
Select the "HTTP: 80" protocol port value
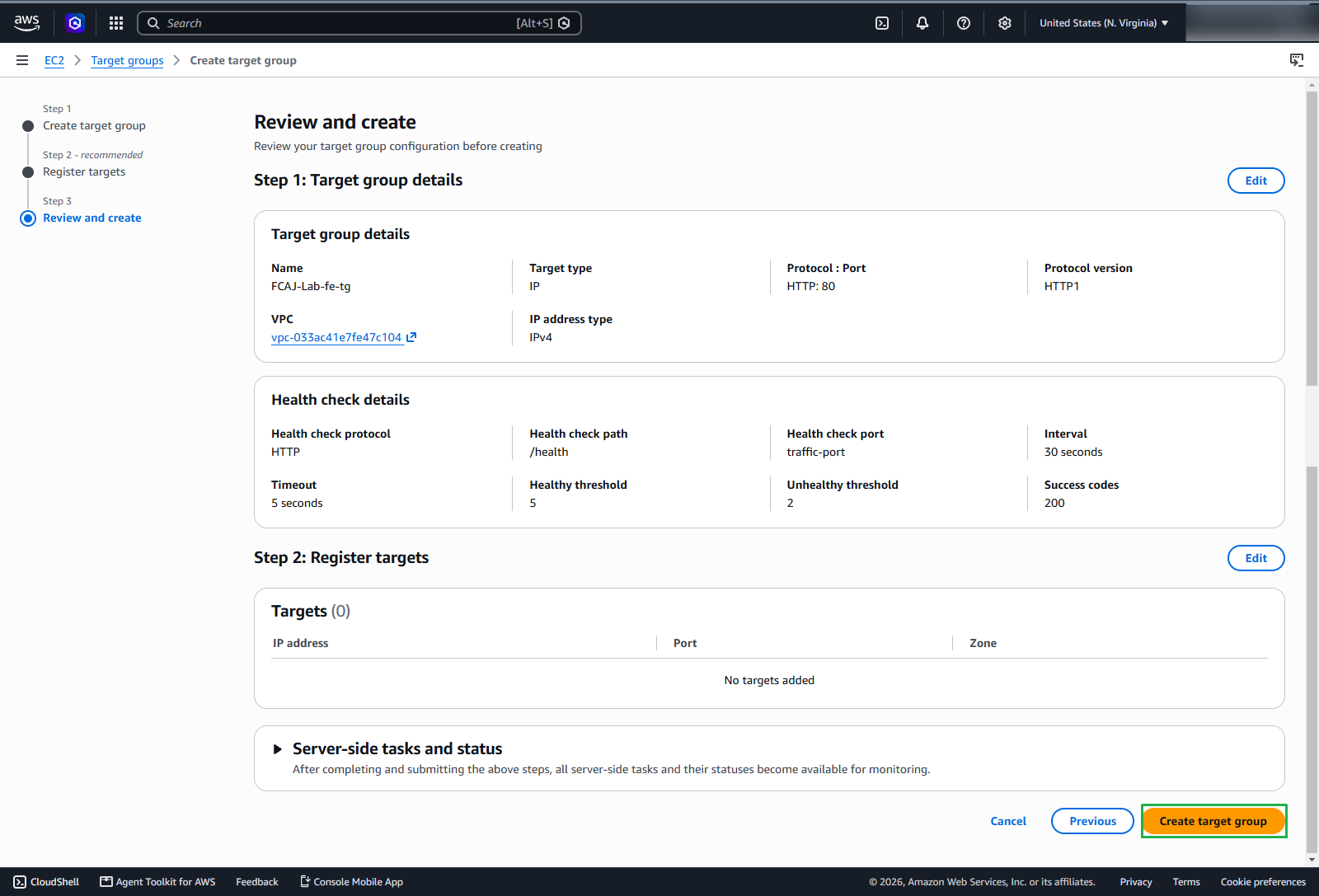click(x=811, y=286)
